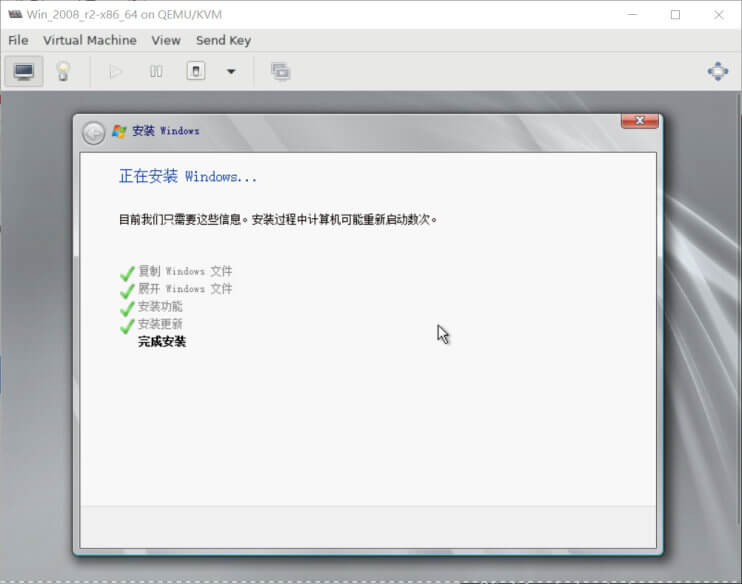Open the View menu
The image size is (742, 584).
pyautogui.click(x=166, y=41)
